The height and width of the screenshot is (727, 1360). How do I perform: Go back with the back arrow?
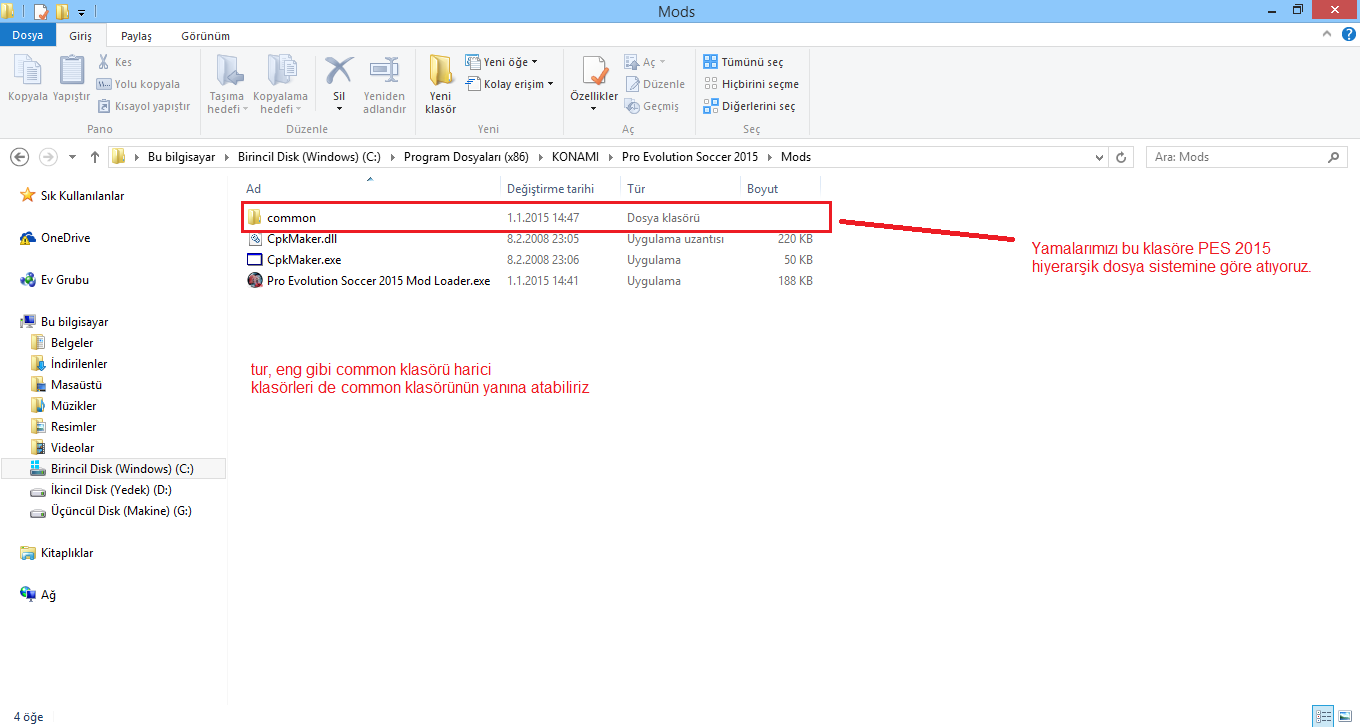[19, 157]
